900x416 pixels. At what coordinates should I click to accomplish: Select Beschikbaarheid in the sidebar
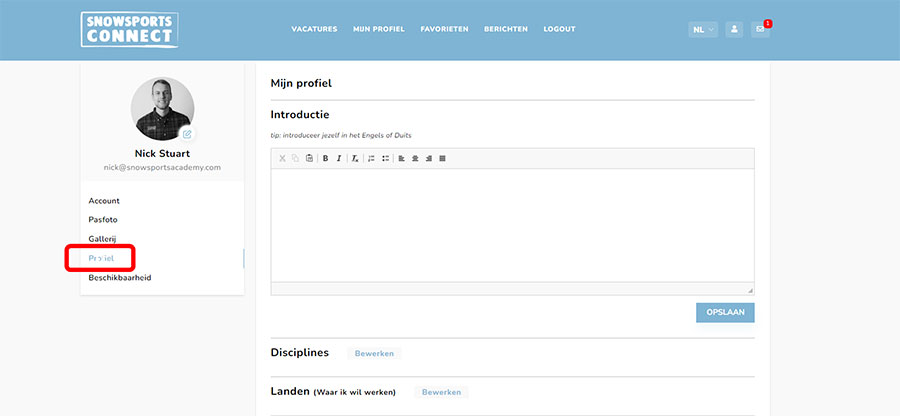click(x=120, y=277)
